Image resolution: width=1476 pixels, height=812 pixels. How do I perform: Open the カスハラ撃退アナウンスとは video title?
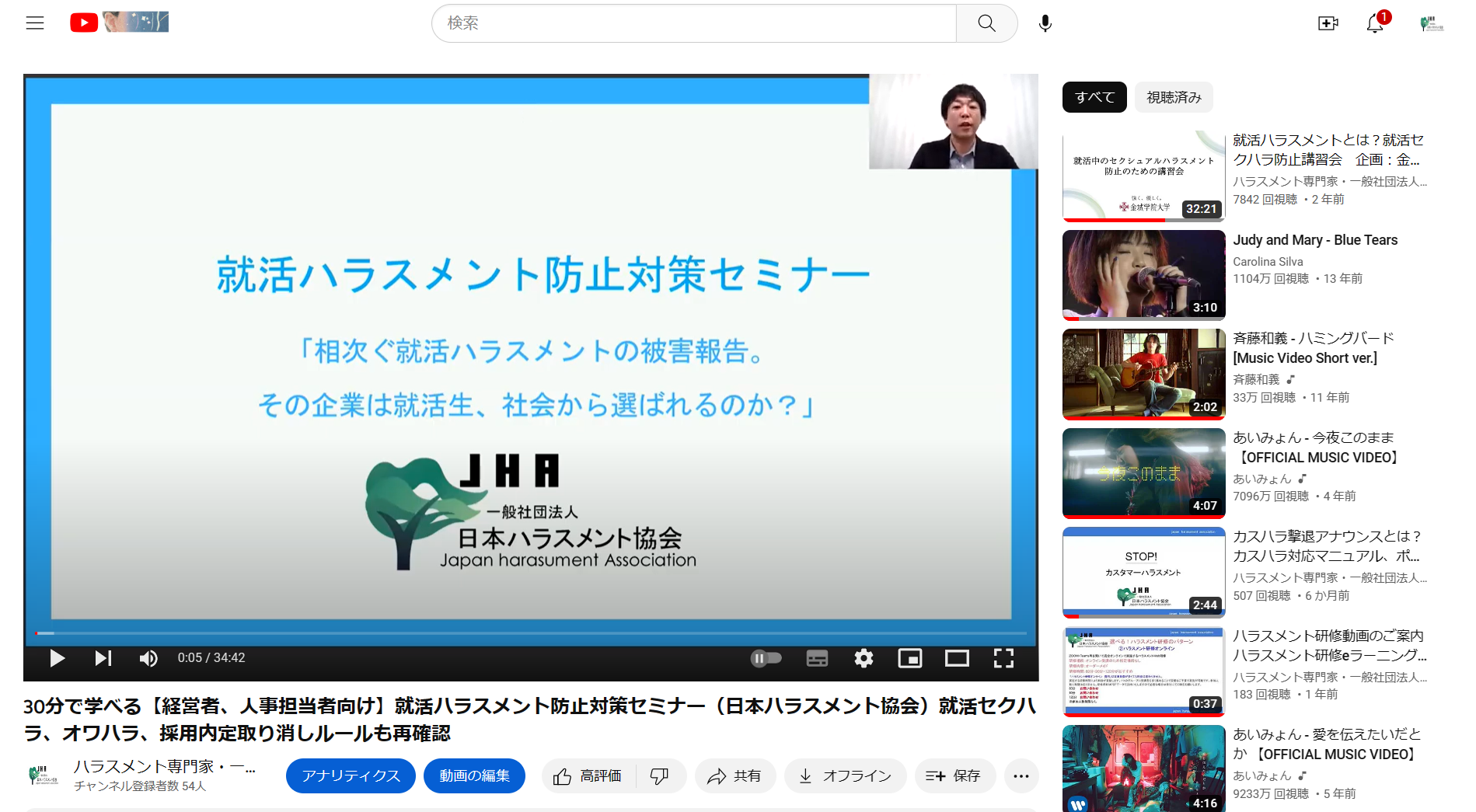tap(1328, 546)
